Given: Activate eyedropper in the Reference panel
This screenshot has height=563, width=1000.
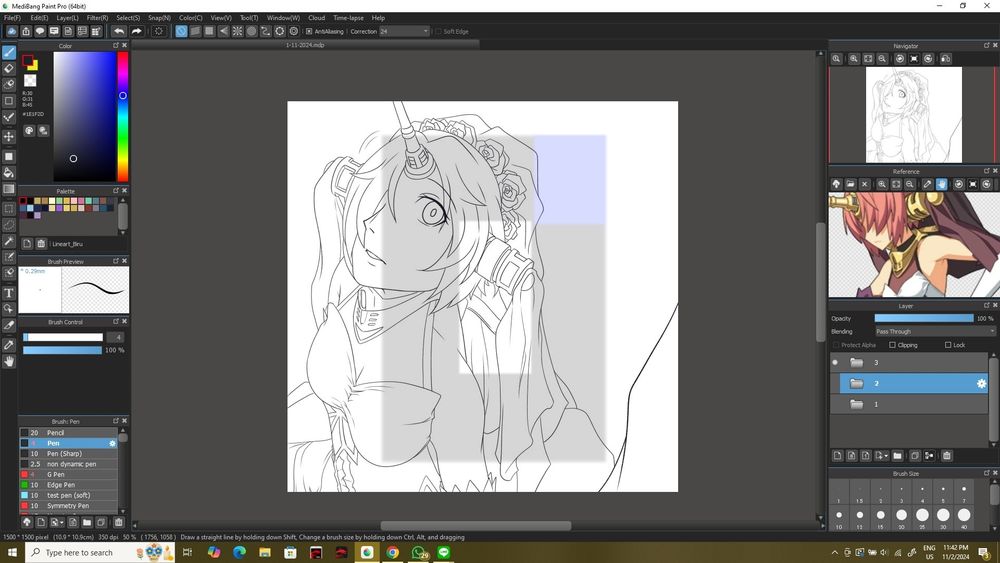Looking at the screenshot, I should point(927,184).
